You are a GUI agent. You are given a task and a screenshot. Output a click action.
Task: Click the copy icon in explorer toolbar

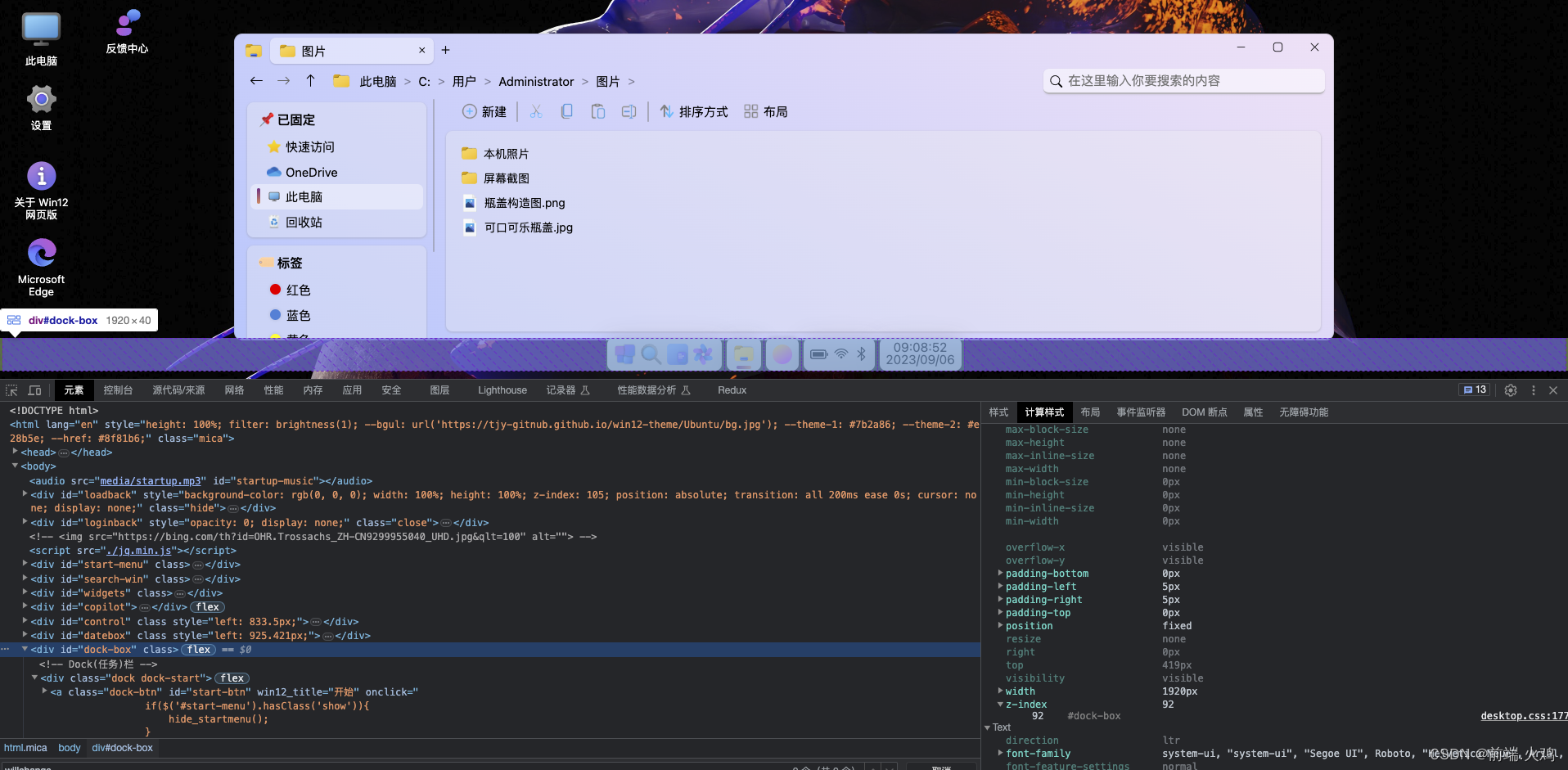pos(566,111)
